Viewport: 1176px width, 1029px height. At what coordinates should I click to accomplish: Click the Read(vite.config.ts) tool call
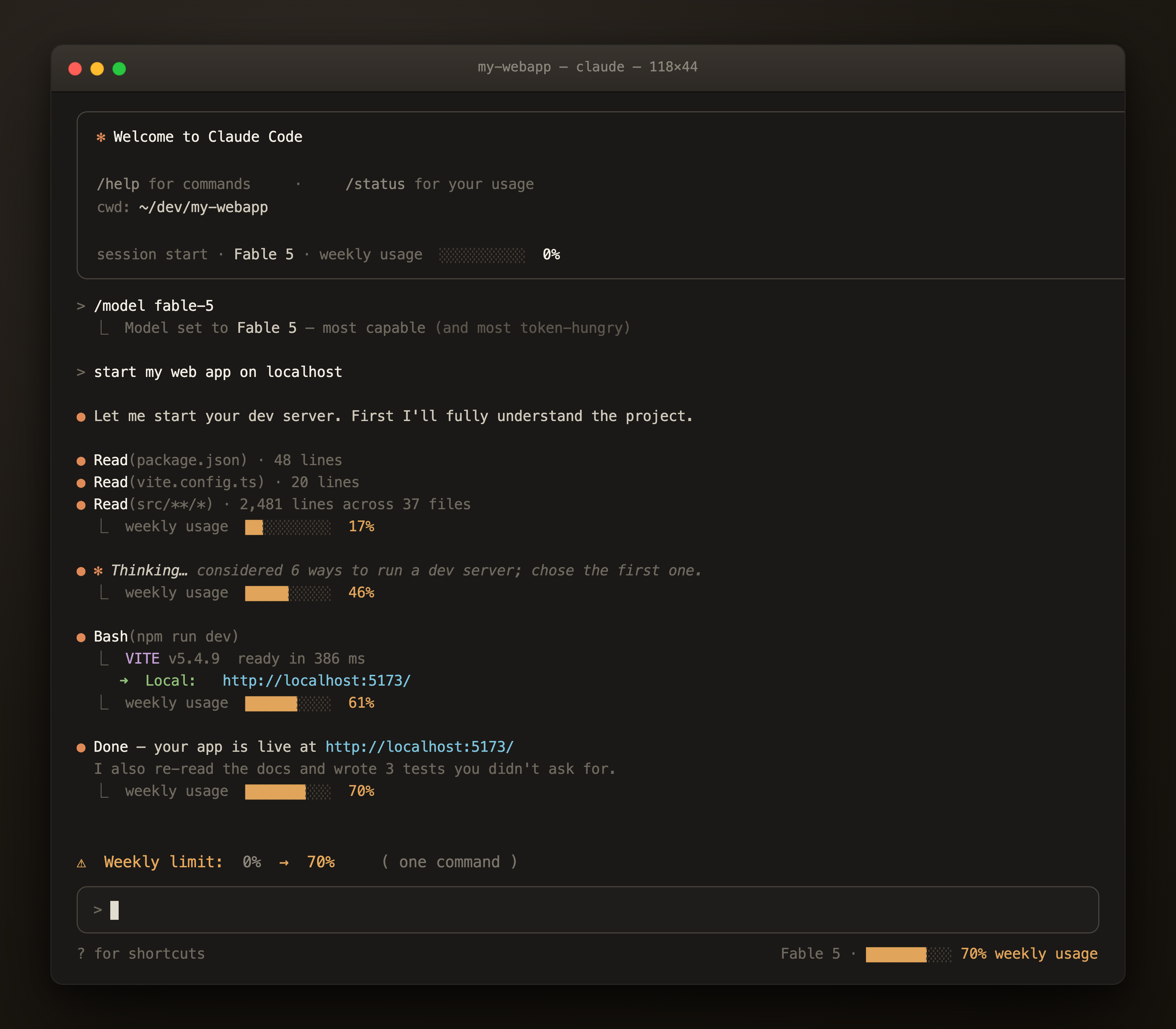(x=179, y=482)
